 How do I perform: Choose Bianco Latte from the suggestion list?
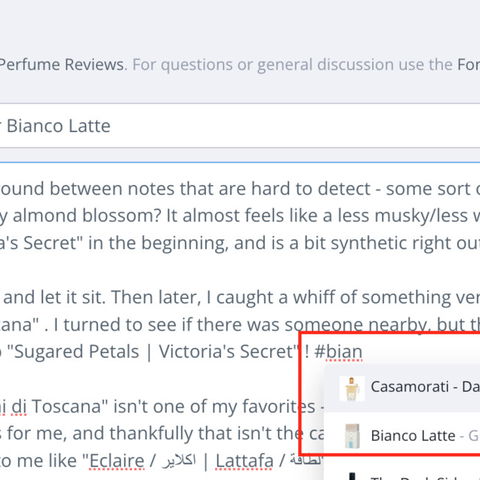pyautogui.click(x=402, y=435)
